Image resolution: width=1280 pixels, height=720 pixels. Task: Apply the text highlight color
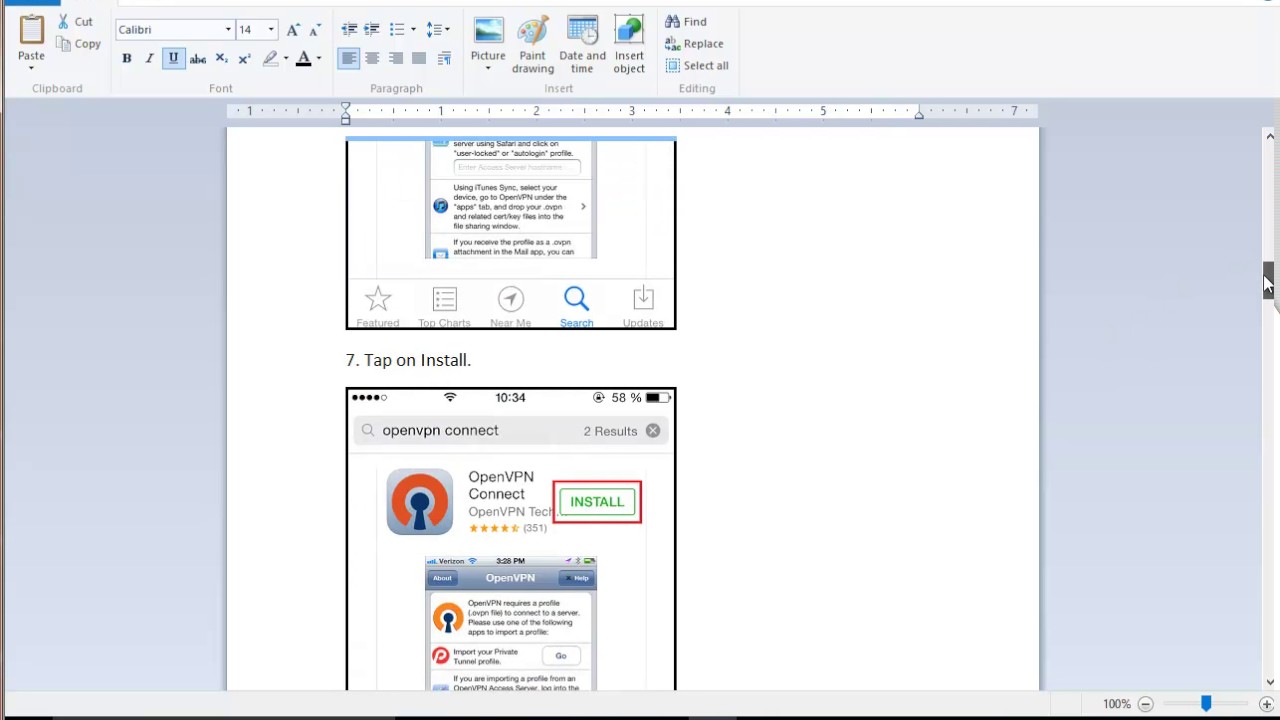[x=270, y=59]
